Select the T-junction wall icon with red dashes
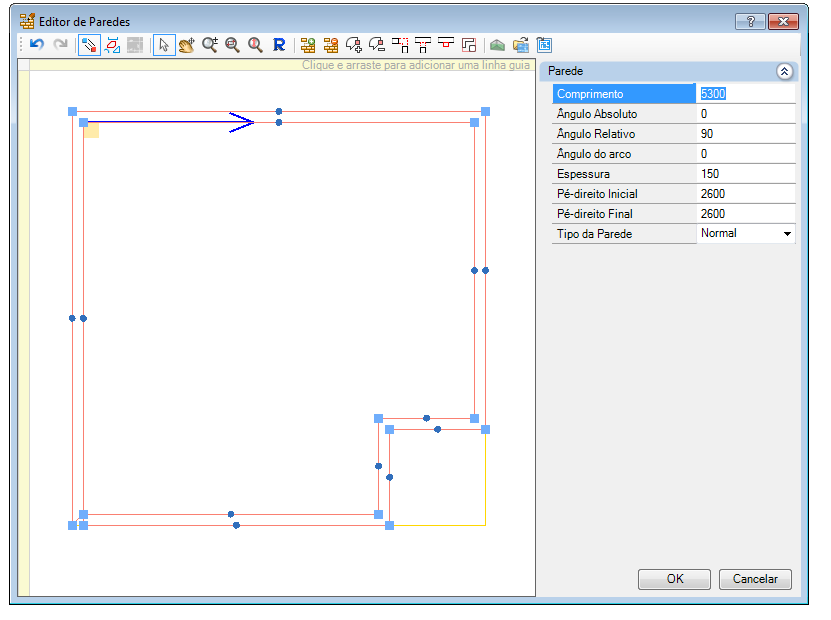Screen dimensions: 831x620 point(423,45)
